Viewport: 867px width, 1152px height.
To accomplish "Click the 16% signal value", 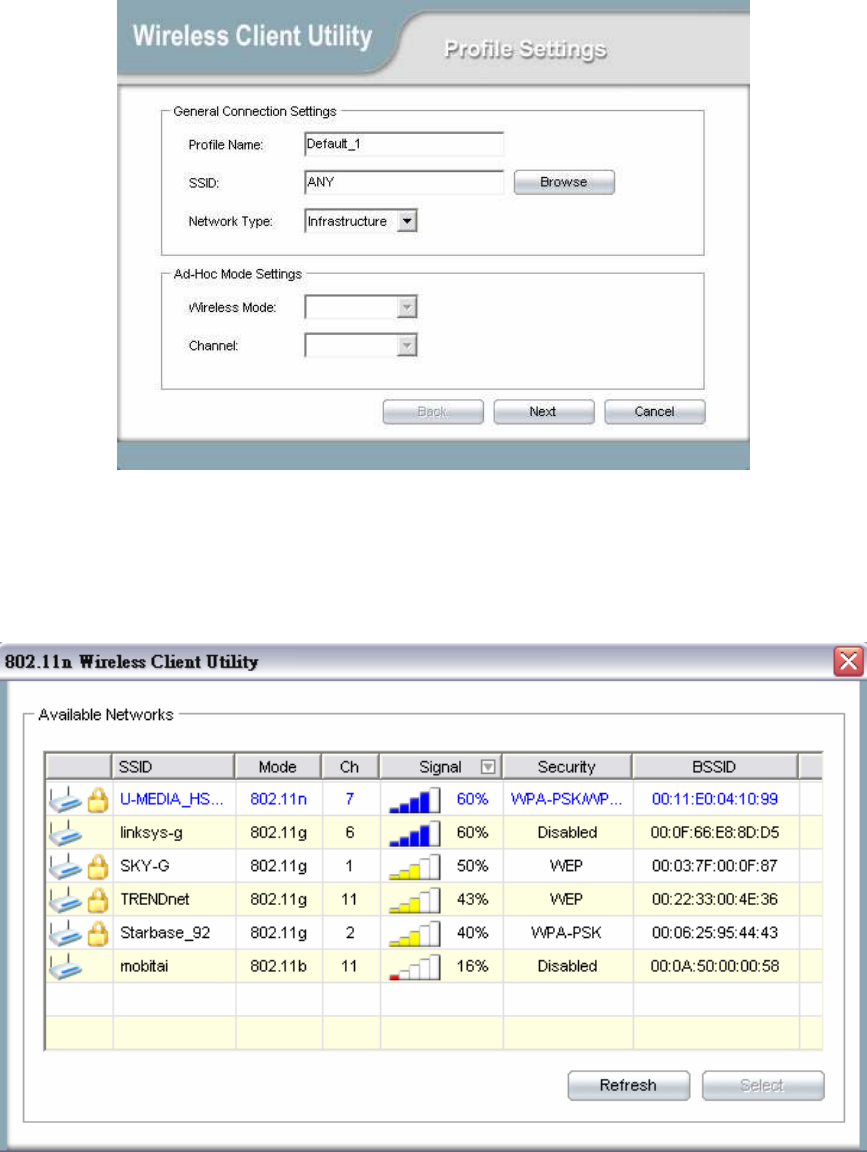I will pyautogui.click(x=472, y=967).
